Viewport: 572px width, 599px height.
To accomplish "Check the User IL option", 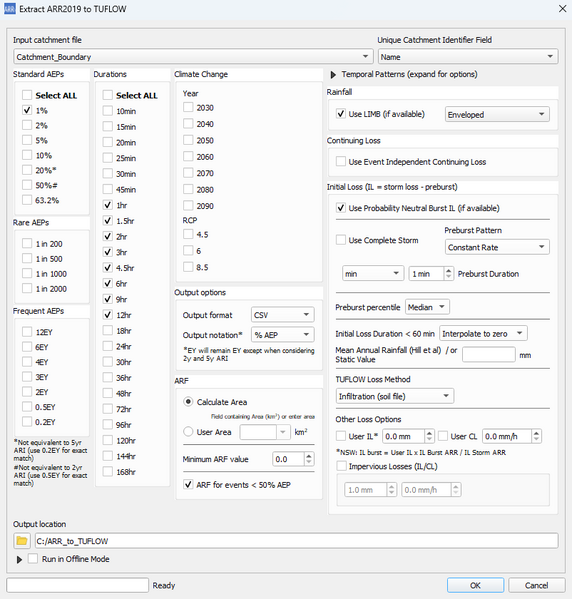I will click(x=340, y=436).
